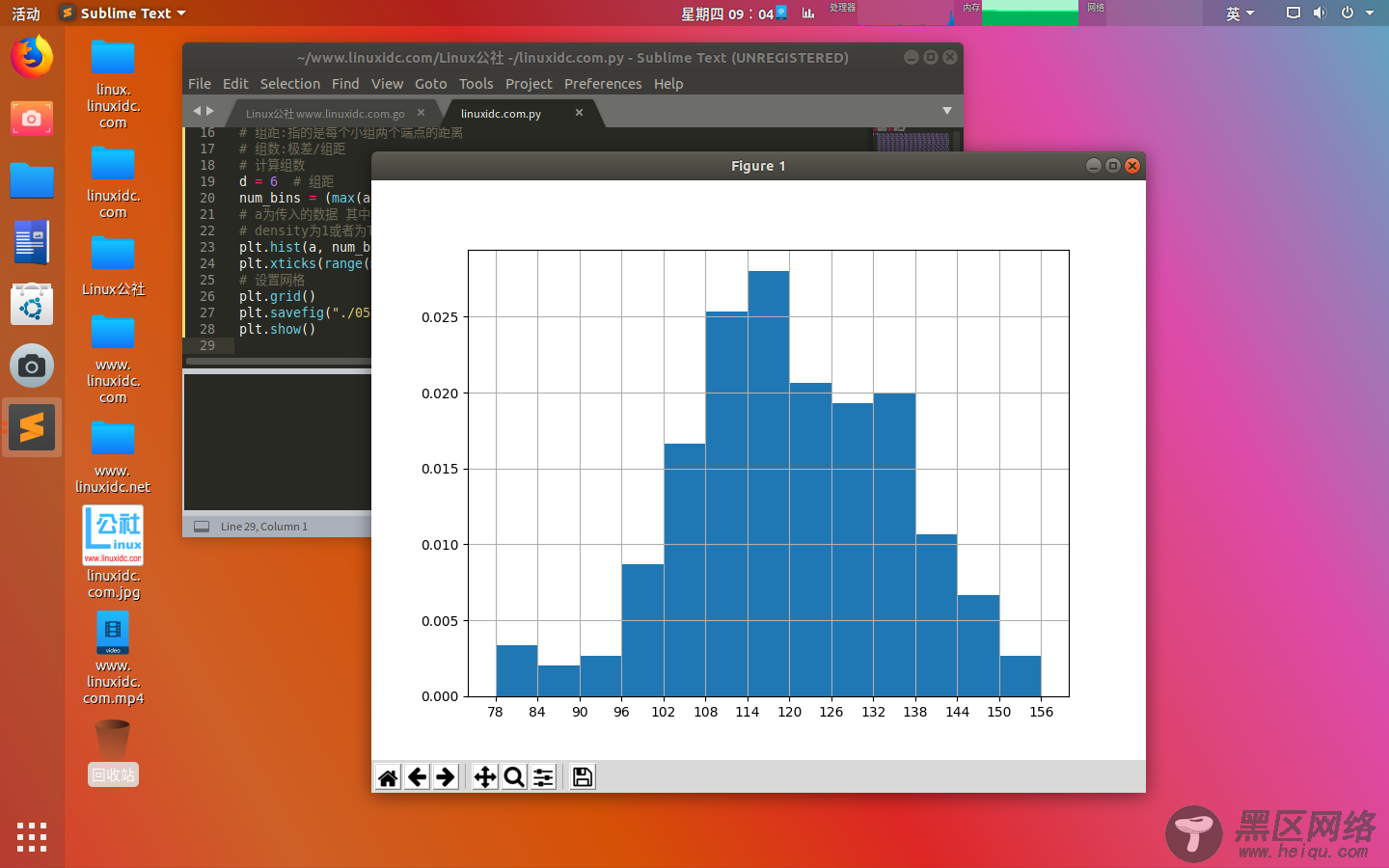Show applications grid in dock
The image size is (1389, 868).
coord(32,836)
